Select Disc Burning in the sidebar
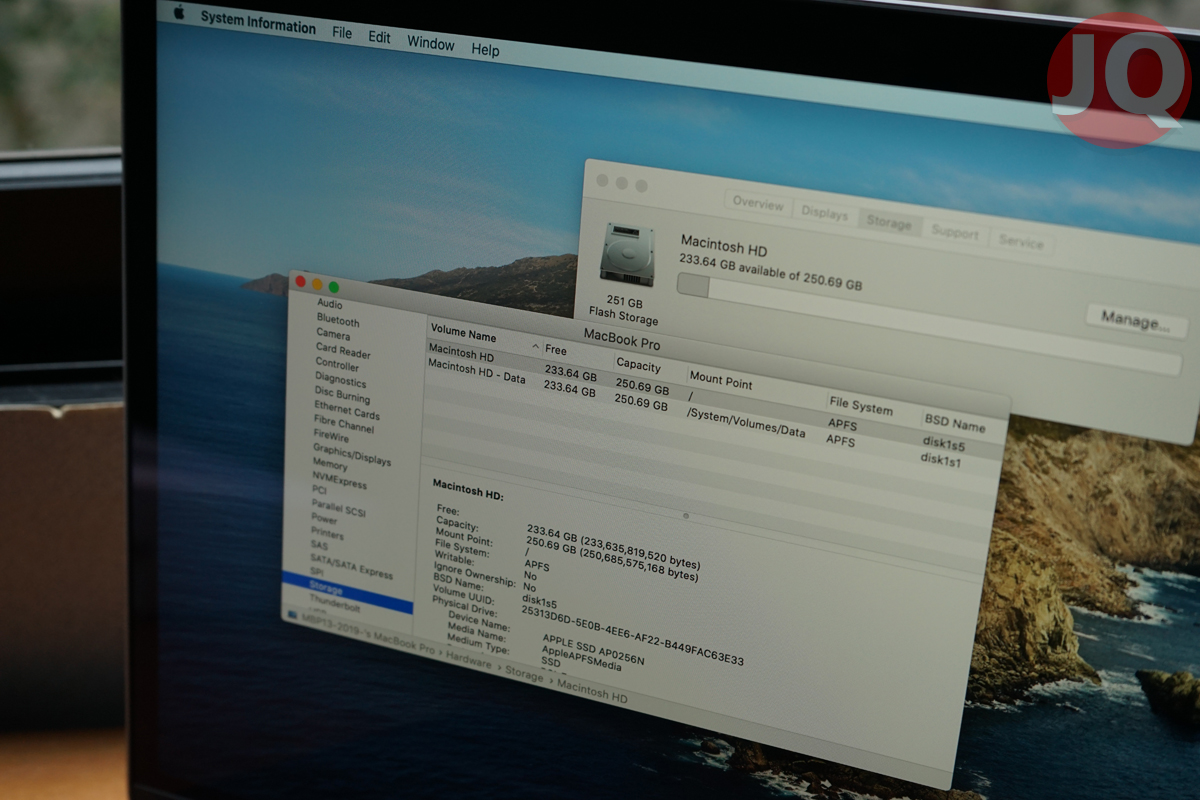The height and width of the screenshot is (800, 1200). tap(342, 396)
